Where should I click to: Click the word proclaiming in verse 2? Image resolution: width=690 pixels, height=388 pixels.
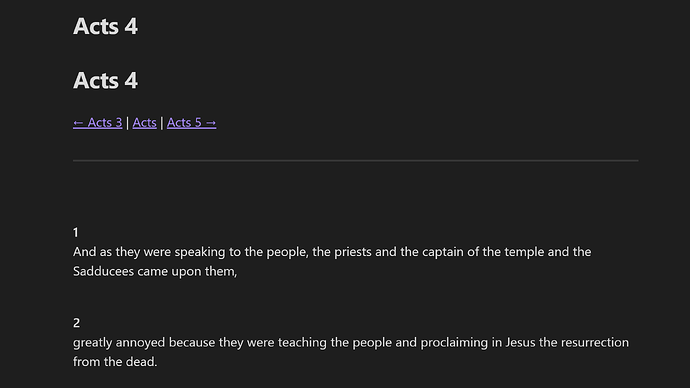pos(454,343)
